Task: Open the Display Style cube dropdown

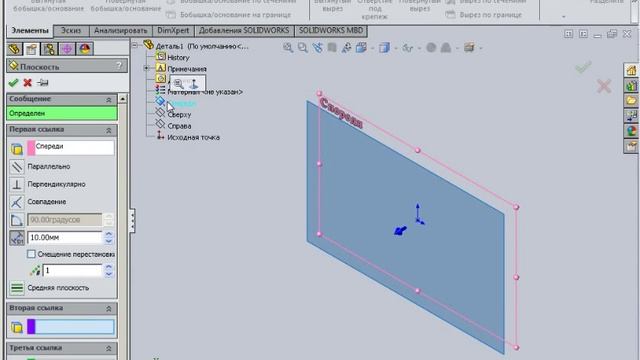Action: tap(384, 48)
